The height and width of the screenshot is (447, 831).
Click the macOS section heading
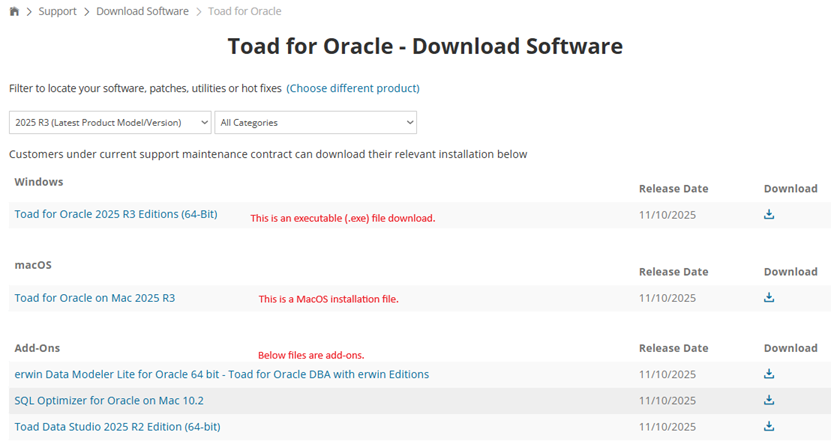tap(33, 265)
